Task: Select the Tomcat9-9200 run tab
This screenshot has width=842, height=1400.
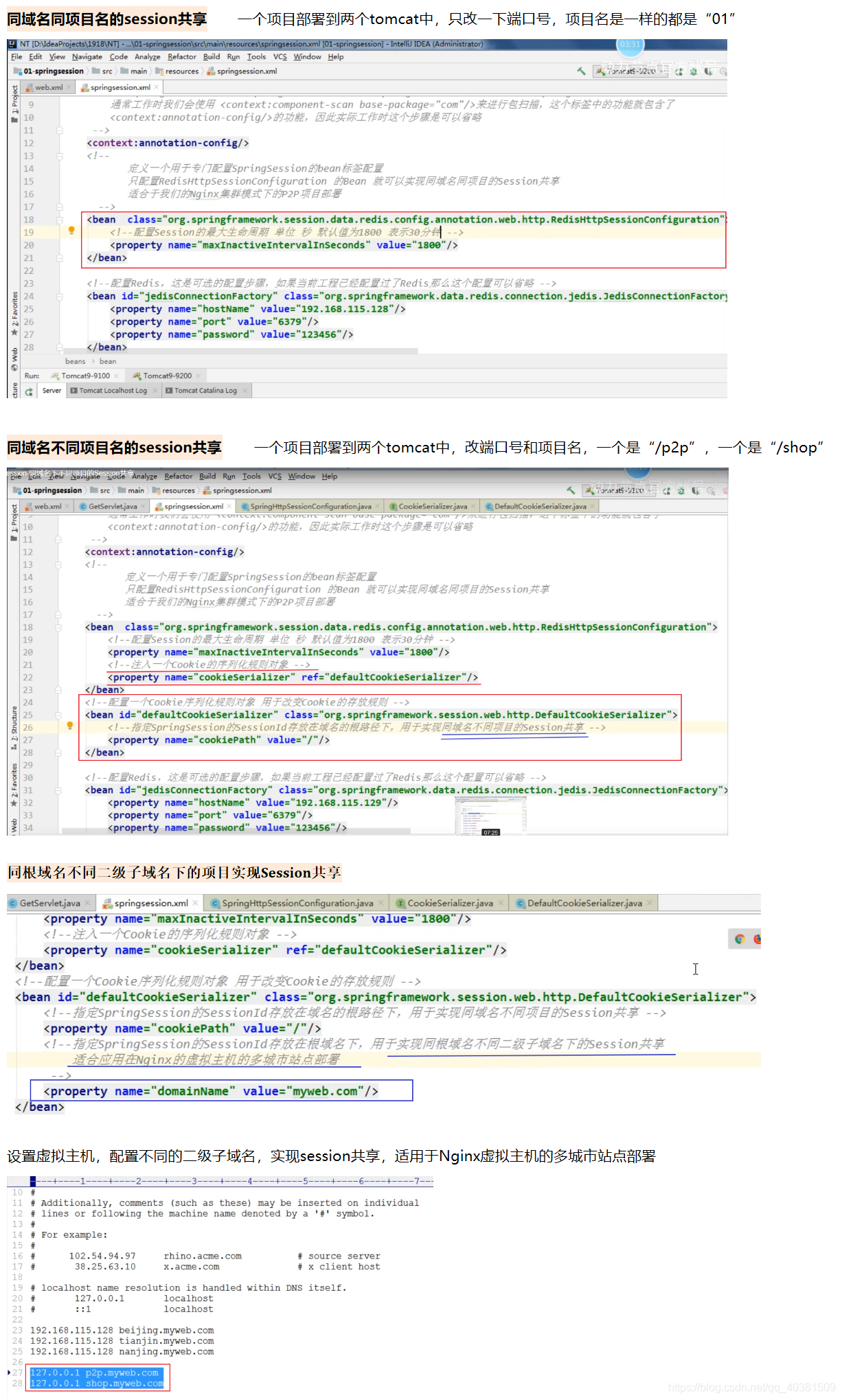Action: (167, 376)
